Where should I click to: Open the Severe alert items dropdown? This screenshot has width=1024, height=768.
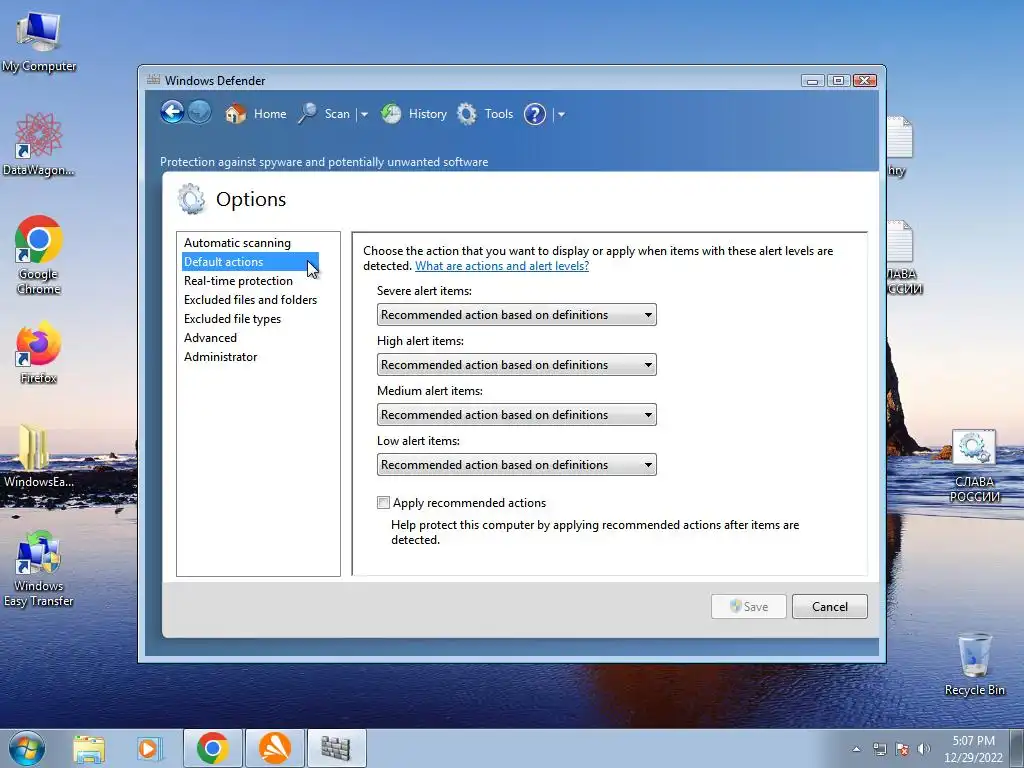[x=517, y=315]
